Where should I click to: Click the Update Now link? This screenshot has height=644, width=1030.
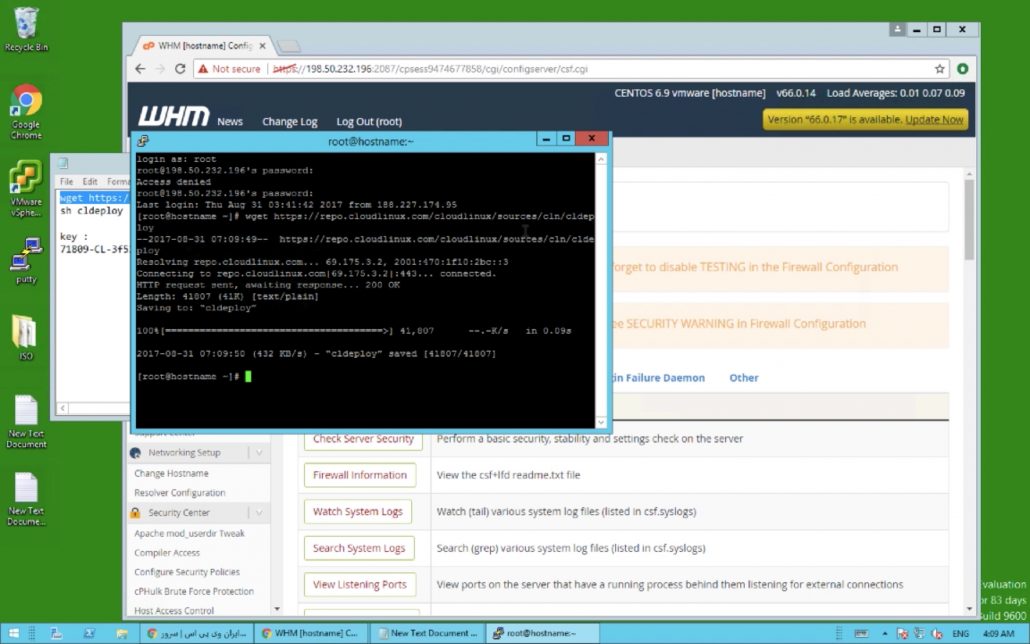(x=934, y=119)
